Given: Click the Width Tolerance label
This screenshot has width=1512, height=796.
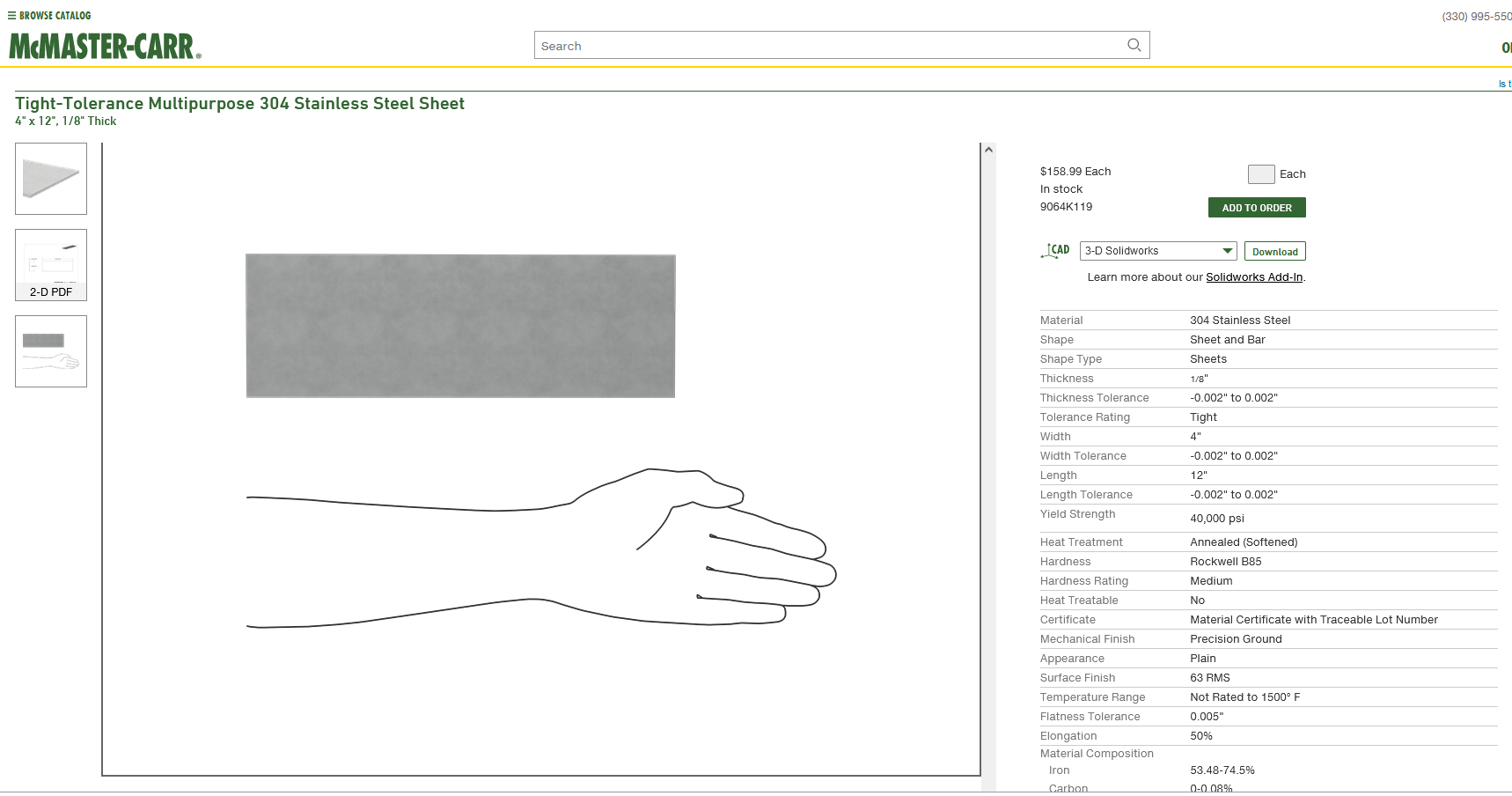Looking at the screenshot, I should [1083, 456].
